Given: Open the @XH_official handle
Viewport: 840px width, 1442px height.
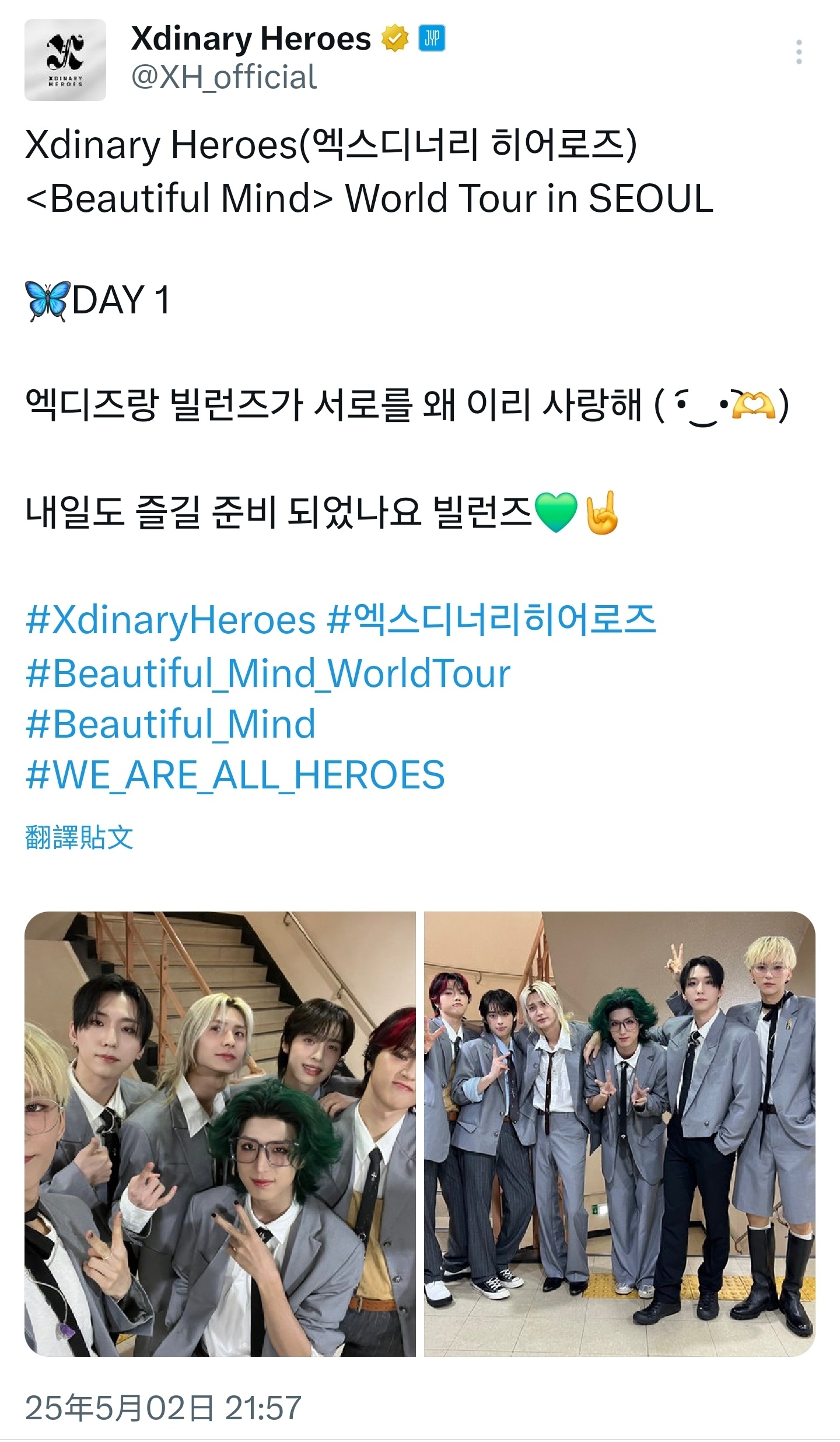Looking at the screenshot, I should (x=224, y=77).
